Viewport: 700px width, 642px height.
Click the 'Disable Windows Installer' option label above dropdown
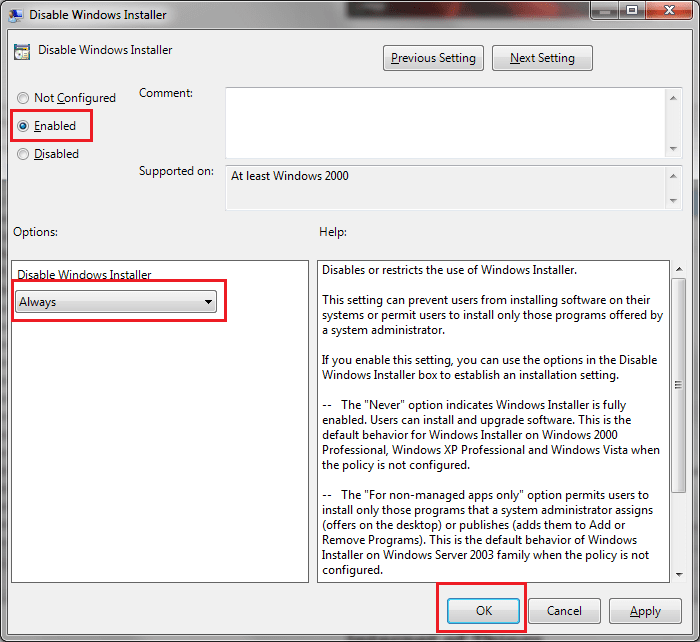84,275
